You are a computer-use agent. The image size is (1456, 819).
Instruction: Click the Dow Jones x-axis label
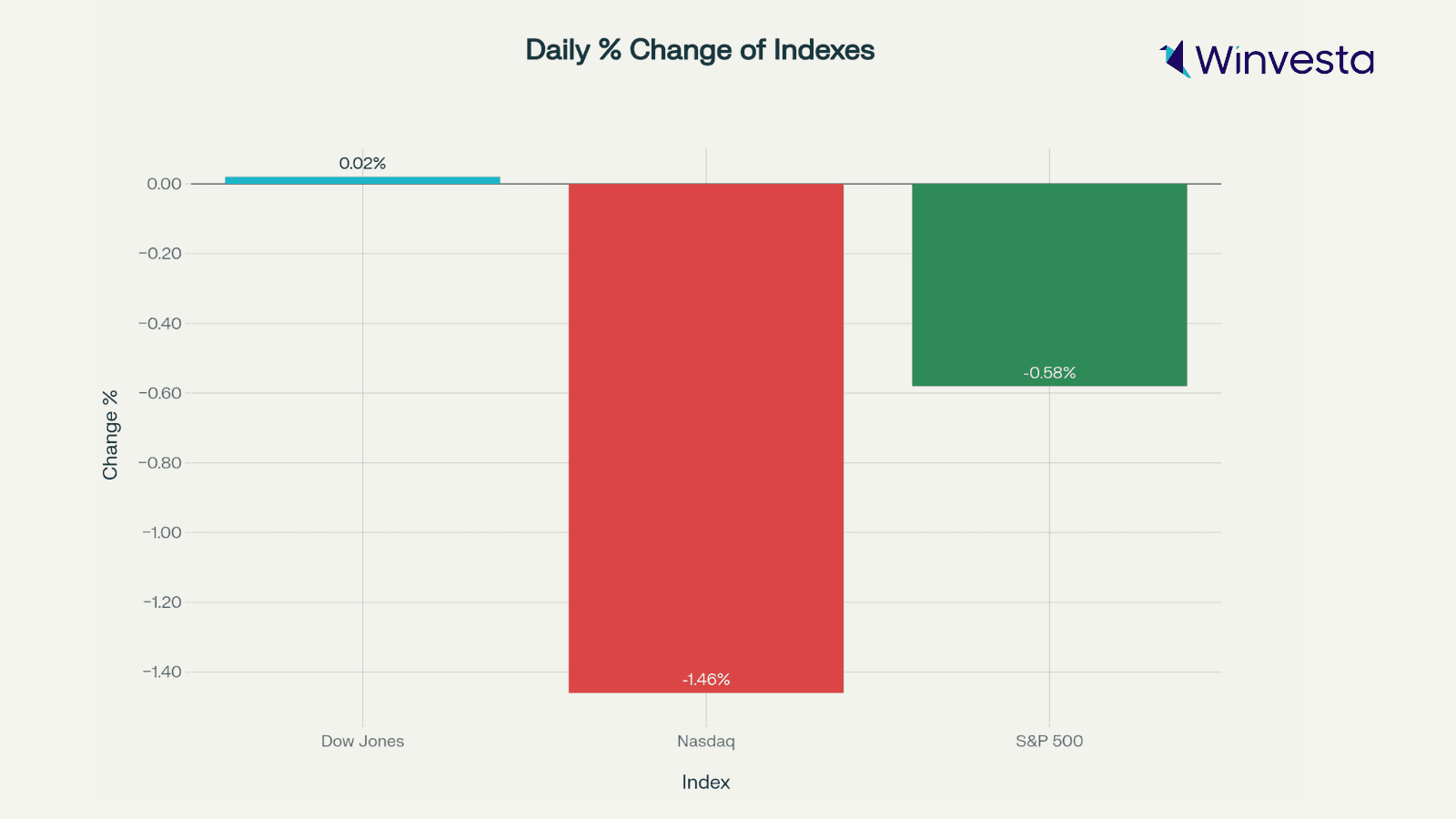(x=362, y=741)
